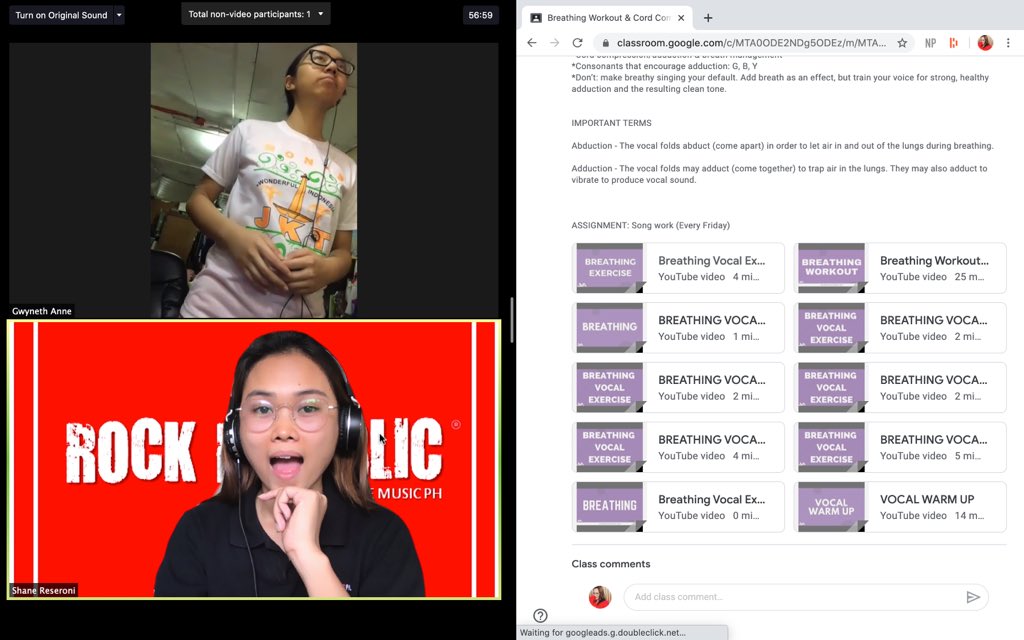Click VOCAL WARM UP thumbnail
Image resolution: width=1024 pixels, height=640 pixels.
[831, 507]
